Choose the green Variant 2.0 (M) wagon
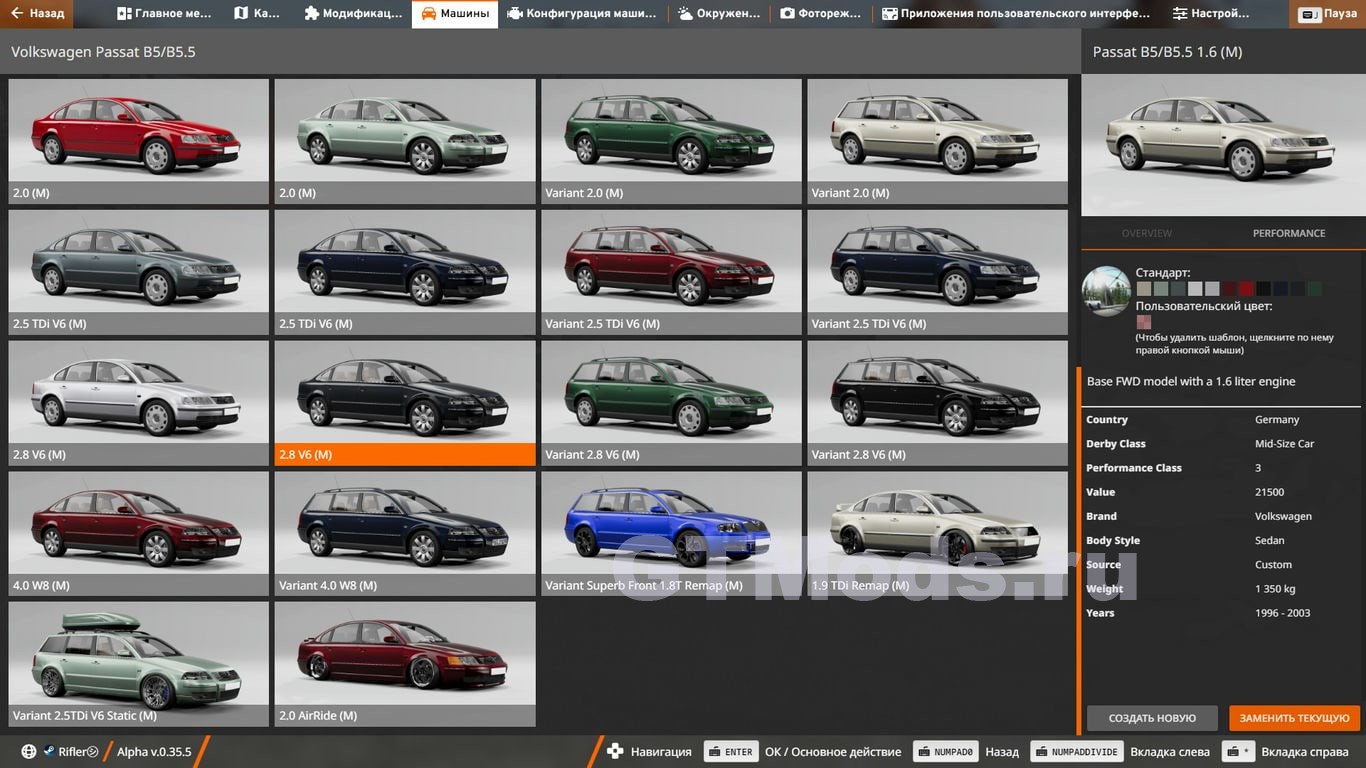Image resolution: width=1366 pixels, height=768 pixels. 671,141
